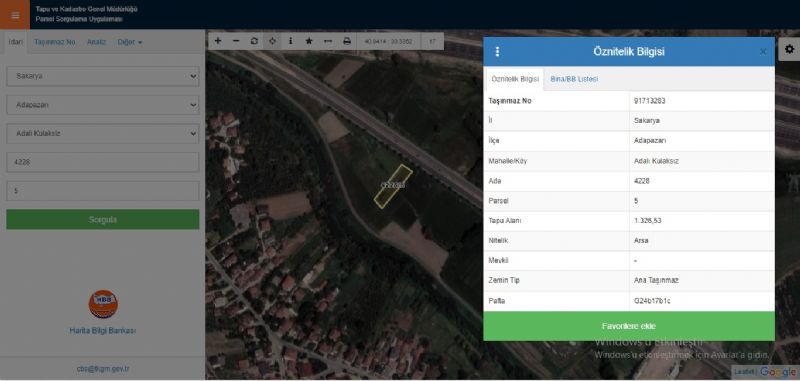The height and width of the screenshot is (381, 800).
Task: Click the Tapu Alanı value 1.326,53
Action: coord(648,221)
